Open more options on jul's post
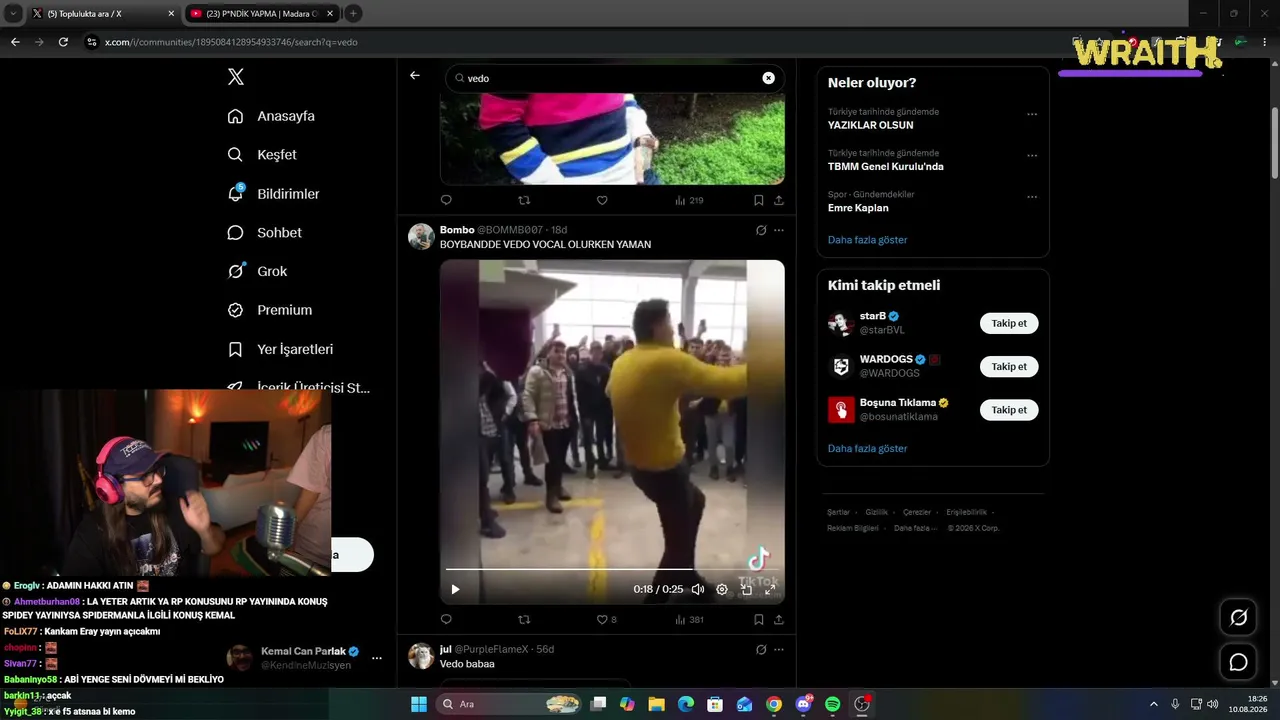 click(x=779, y=649)
